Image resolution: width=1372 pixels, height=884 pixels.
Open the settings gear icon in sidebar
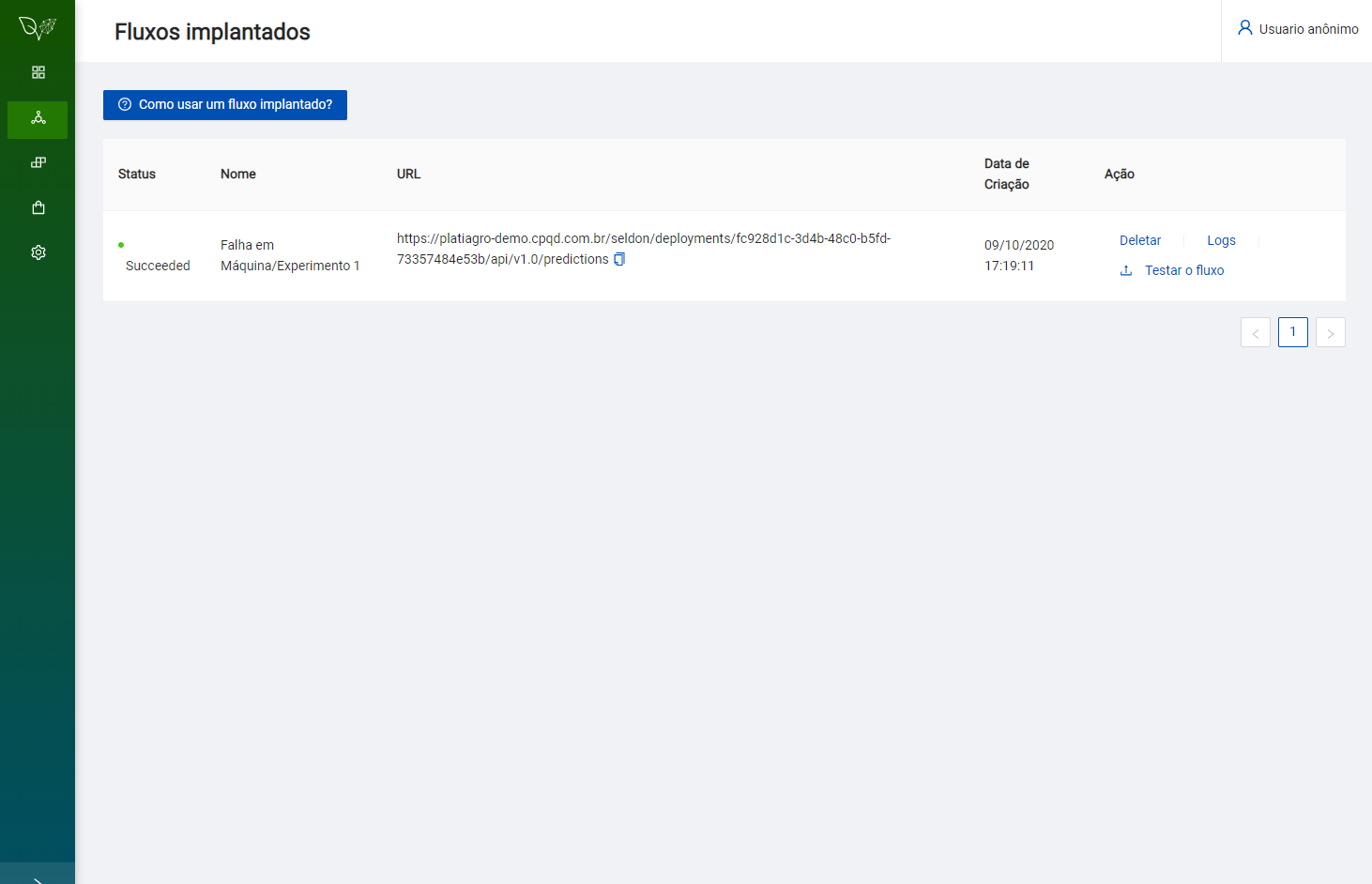click(x=38, y=252)
